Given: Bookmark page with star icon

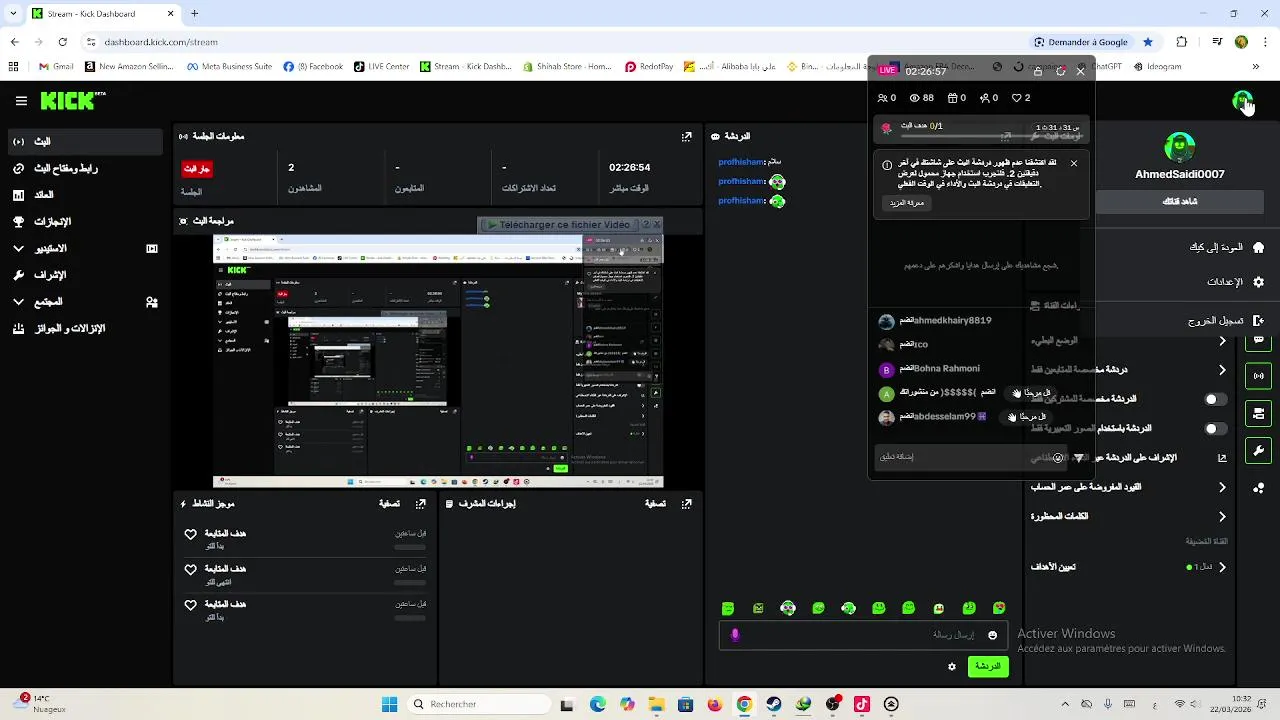Looking at the screenshot, I should click(1148, 42).
